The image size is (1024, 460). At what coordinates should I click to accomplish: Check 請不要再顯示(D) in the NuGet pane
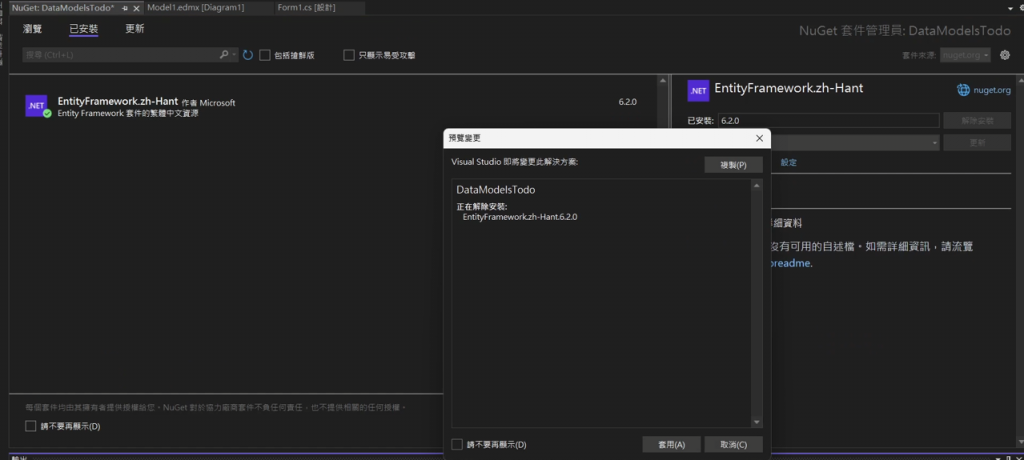tap(31, 426)
